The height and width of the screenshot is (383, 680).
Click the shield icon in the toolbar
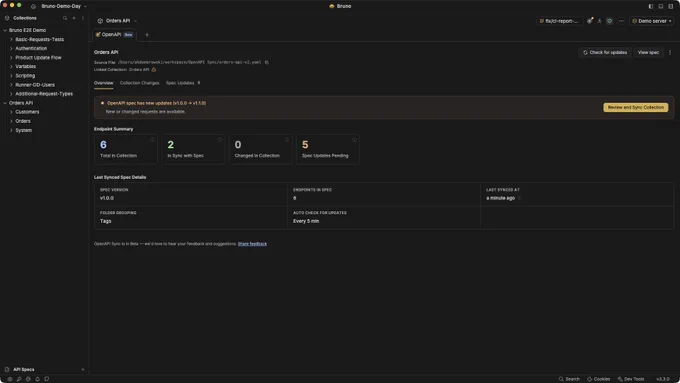coord(609,21)
